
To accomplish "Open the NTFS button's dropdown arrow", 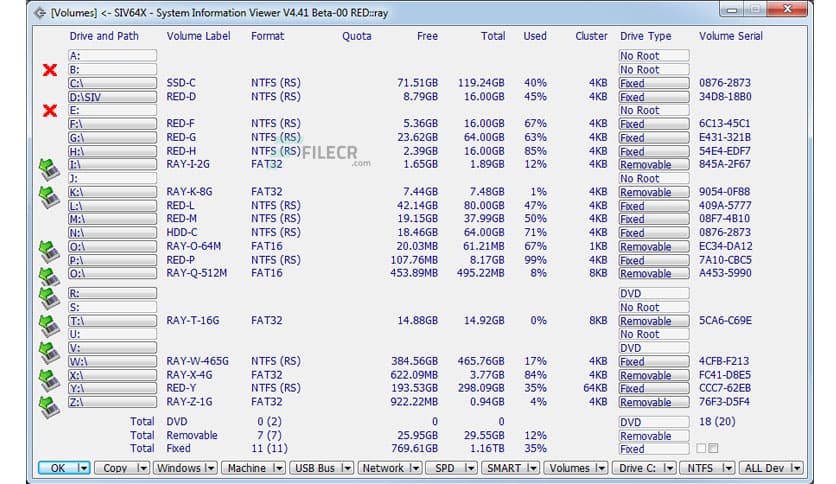I will point(728,468).
